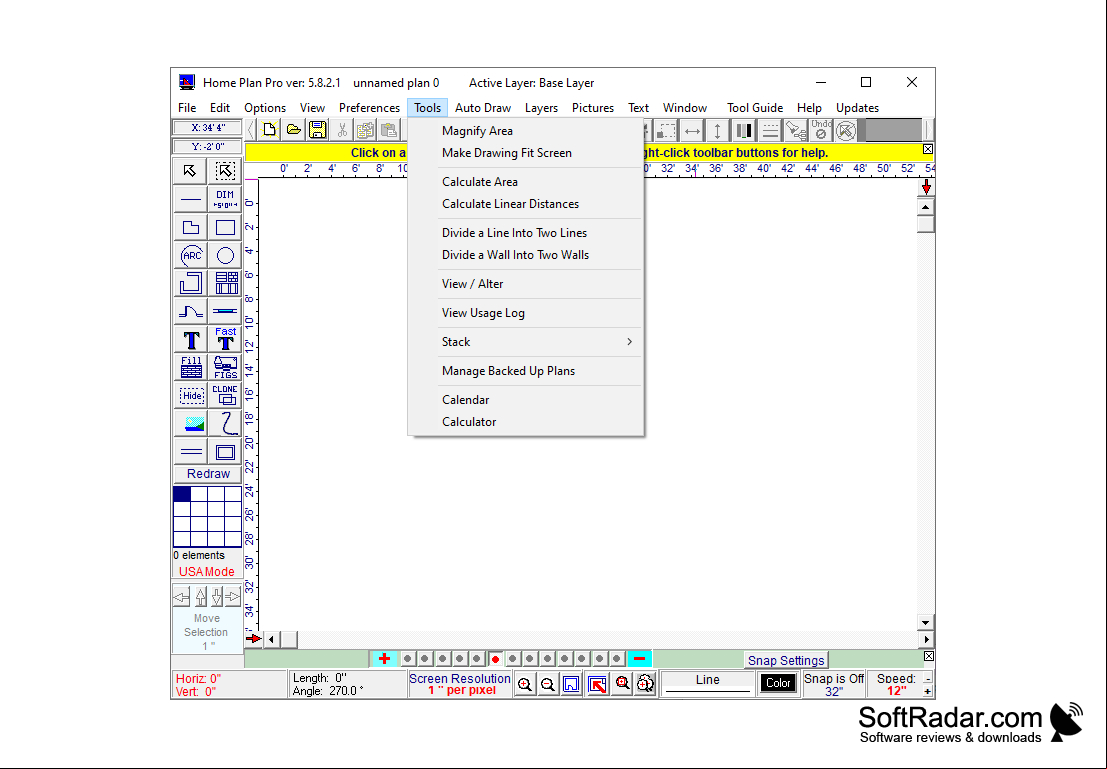Expand the Stack submenu arrow
The height and width of the screenshot is (769, 1107).
pos(629,342)
